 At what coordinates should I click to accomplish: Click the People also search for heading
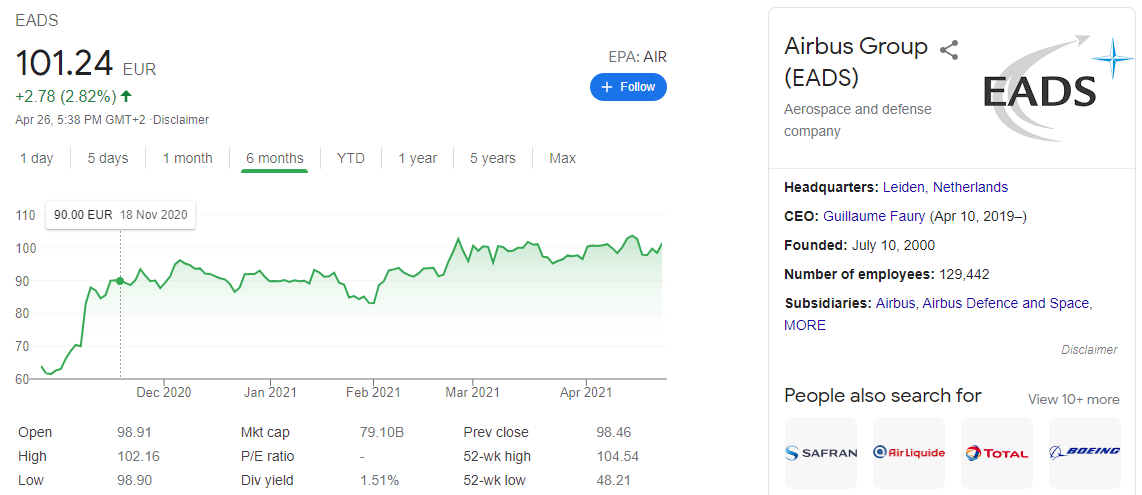(883, 395)
